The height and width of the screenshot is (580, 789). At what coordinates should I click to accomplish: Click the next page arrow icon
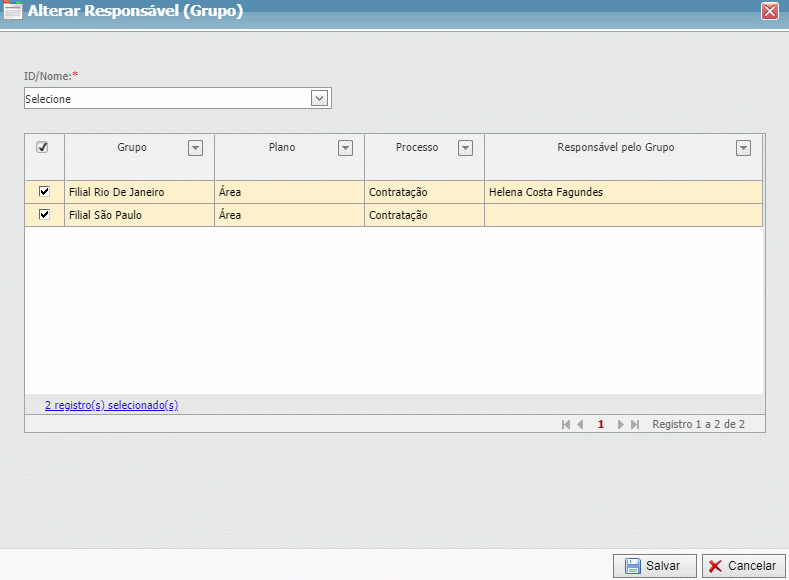(x=621, y=424)
